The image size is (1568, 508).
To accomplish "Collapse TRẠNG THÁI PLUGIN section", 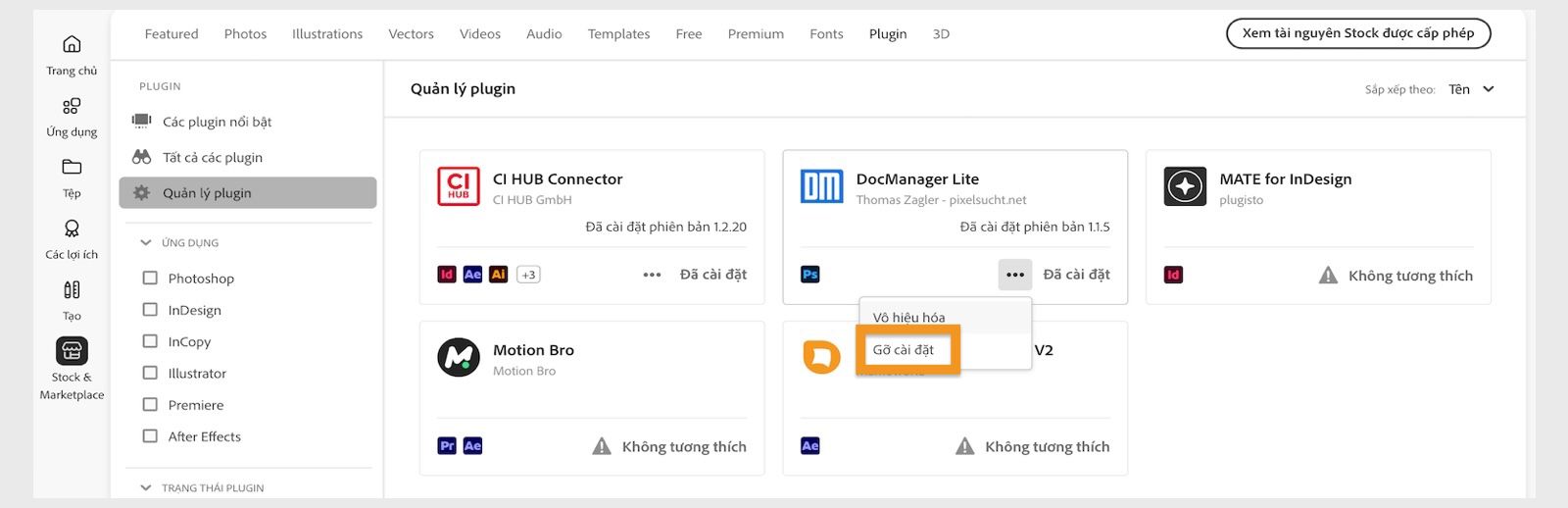I will point(146,487).
